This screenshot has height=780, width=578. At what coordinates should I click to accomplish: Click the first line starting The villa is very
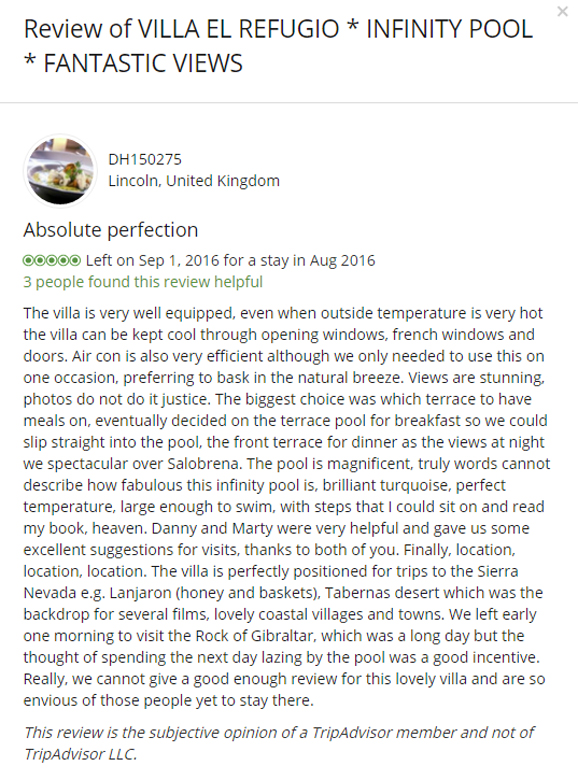click(x=283, y=313)
